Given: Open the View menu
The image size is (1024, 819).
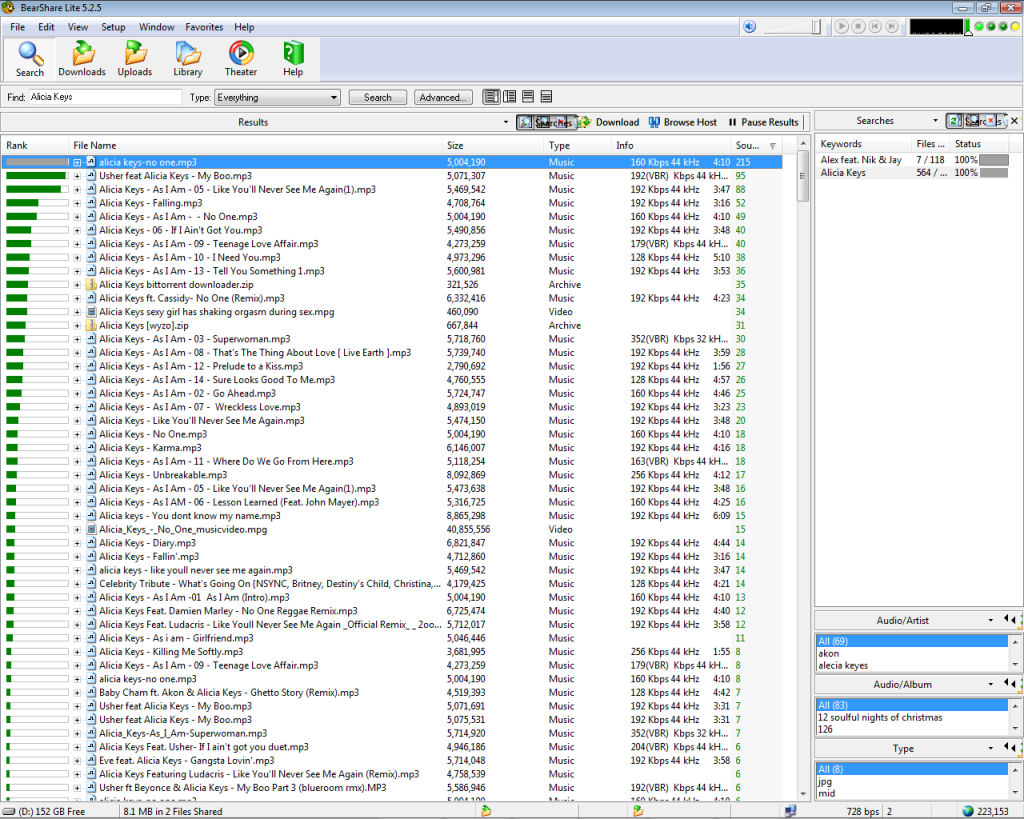Looking at the screenshot, I should (78, 27).
